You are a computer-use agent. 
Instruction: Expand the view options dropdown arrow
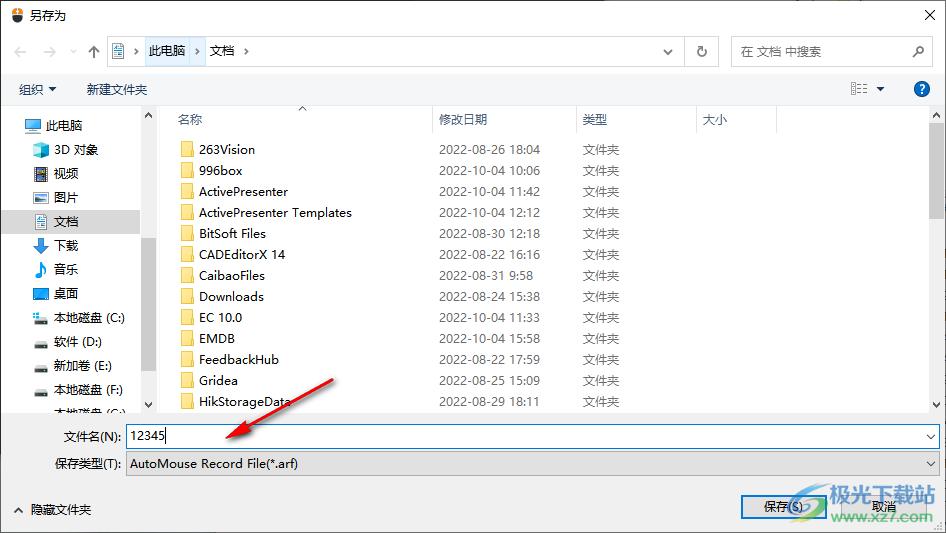[x=880, y=89]
